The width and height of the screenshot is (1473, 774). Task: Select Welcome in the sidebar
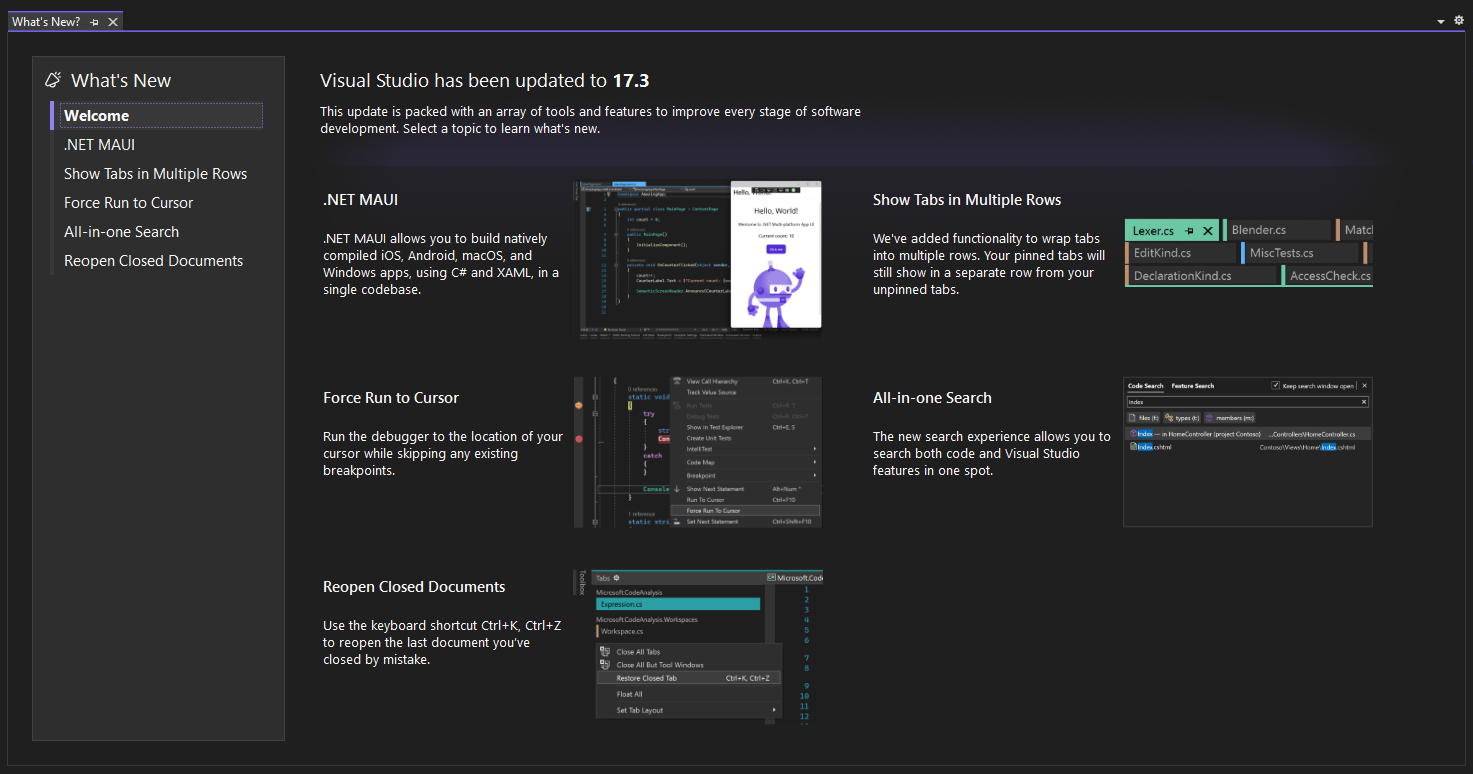[97, 116]
